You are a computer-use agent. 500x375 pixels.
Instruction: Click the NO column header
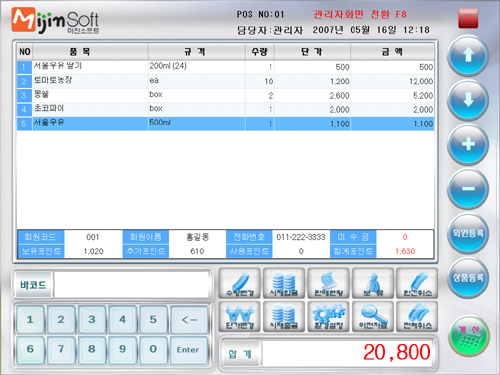[x=25, y=52]
